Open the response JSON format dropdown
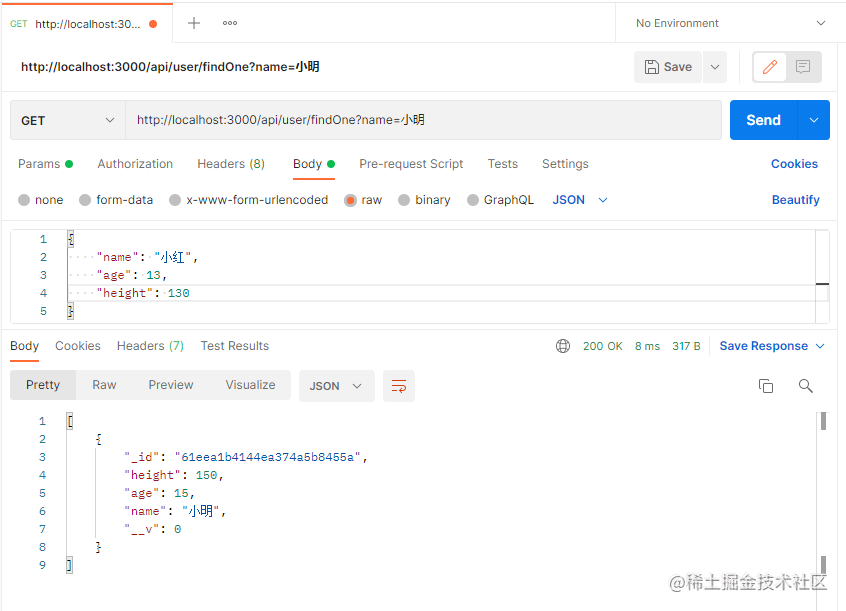 click(x=337, y=386)
